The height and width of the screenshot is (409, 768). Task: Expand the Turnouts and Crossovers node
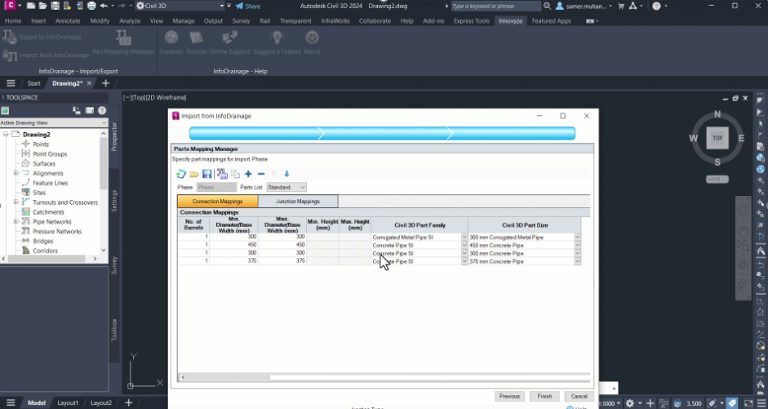[x=16, y=202]
